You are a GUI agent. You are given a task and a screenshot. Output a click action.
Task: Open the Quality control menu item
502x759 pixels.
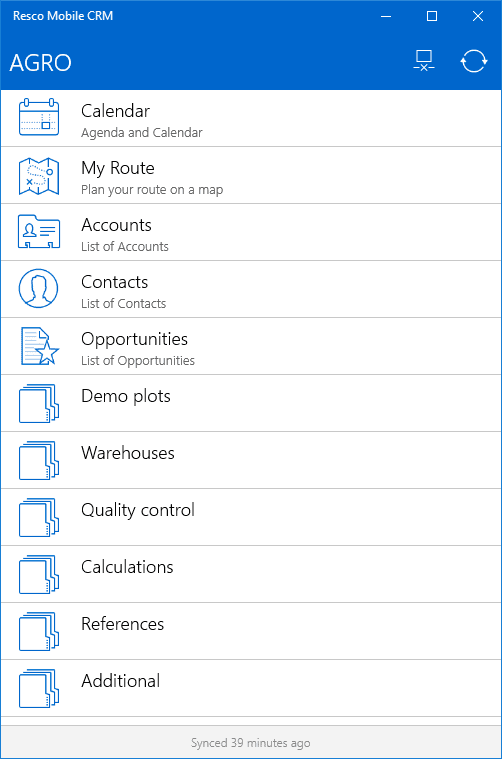click(x=251, y=517)
